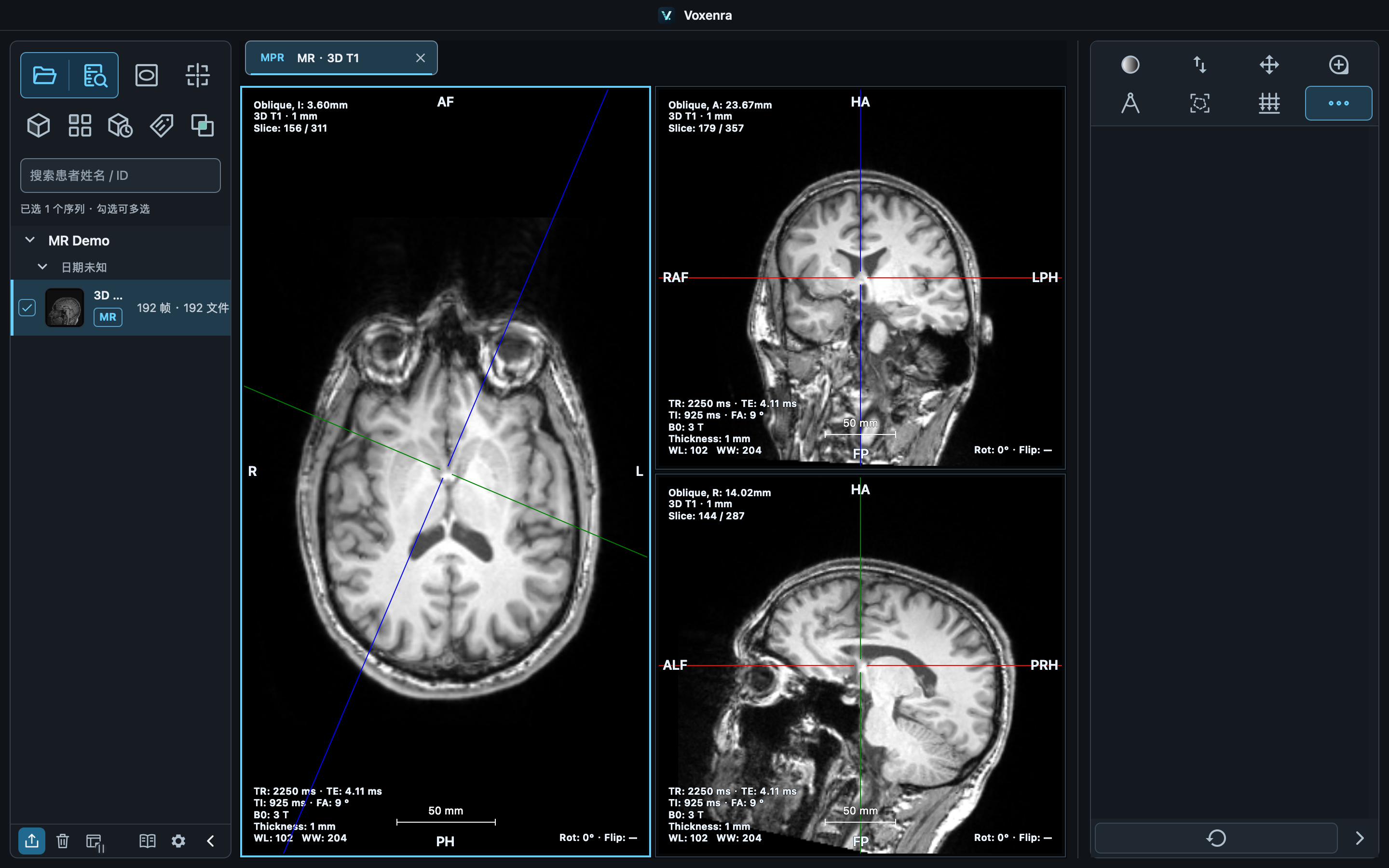Open the settings gear icon

tap(178, 841)
